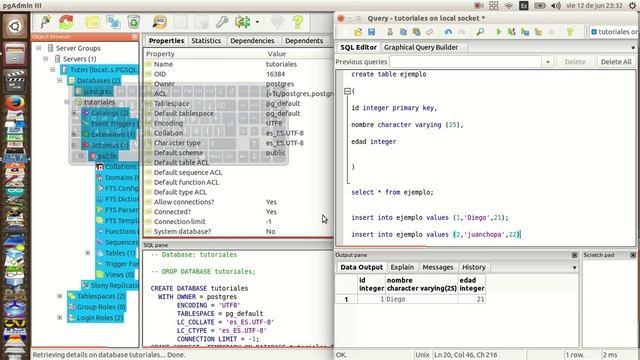Open the SQL editor tabs dropdown arrow
Image resolution: width=640 pixels, height=360 pixels.
(633, 48)
